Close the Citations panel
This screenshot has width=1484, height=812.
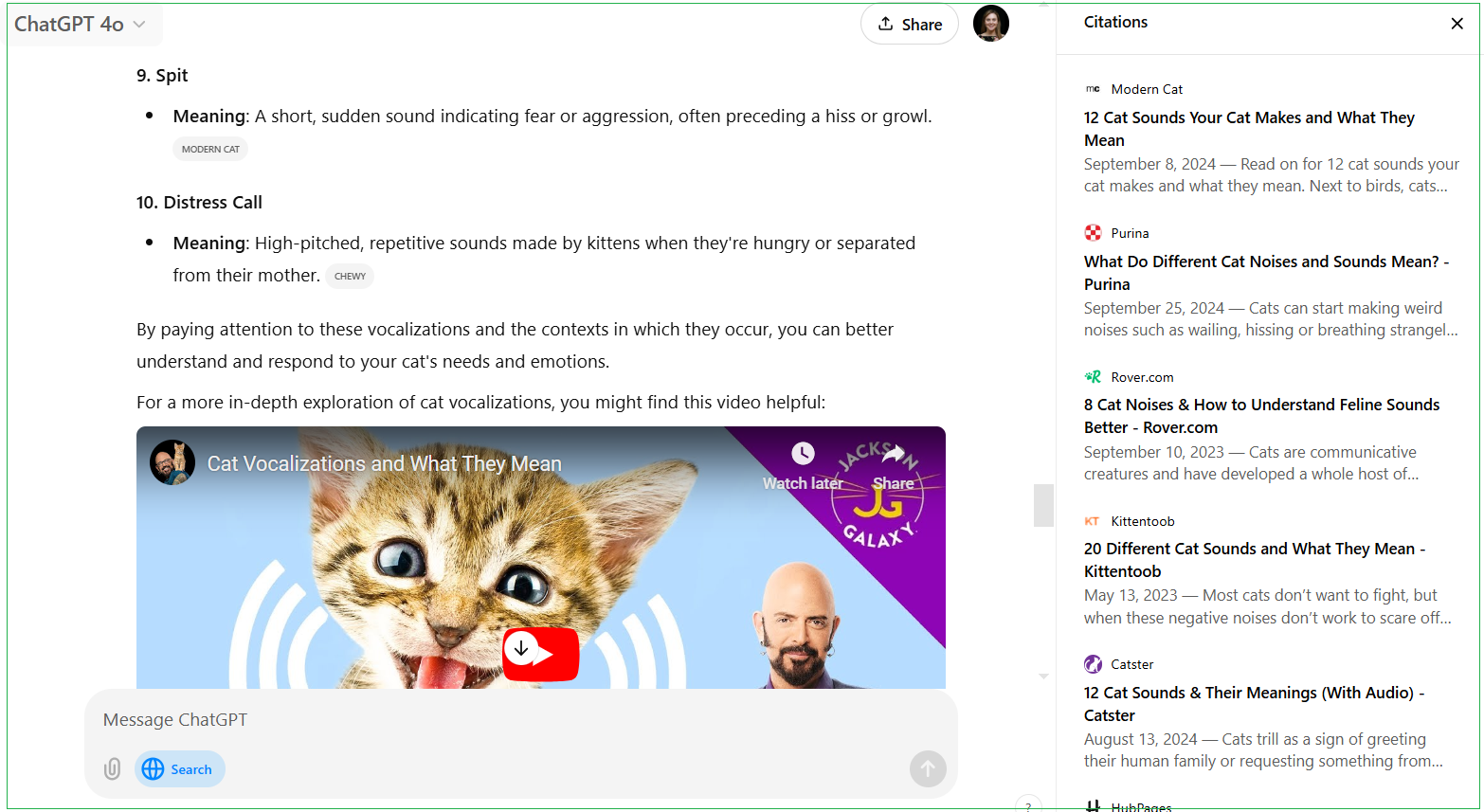point(1457,23)
